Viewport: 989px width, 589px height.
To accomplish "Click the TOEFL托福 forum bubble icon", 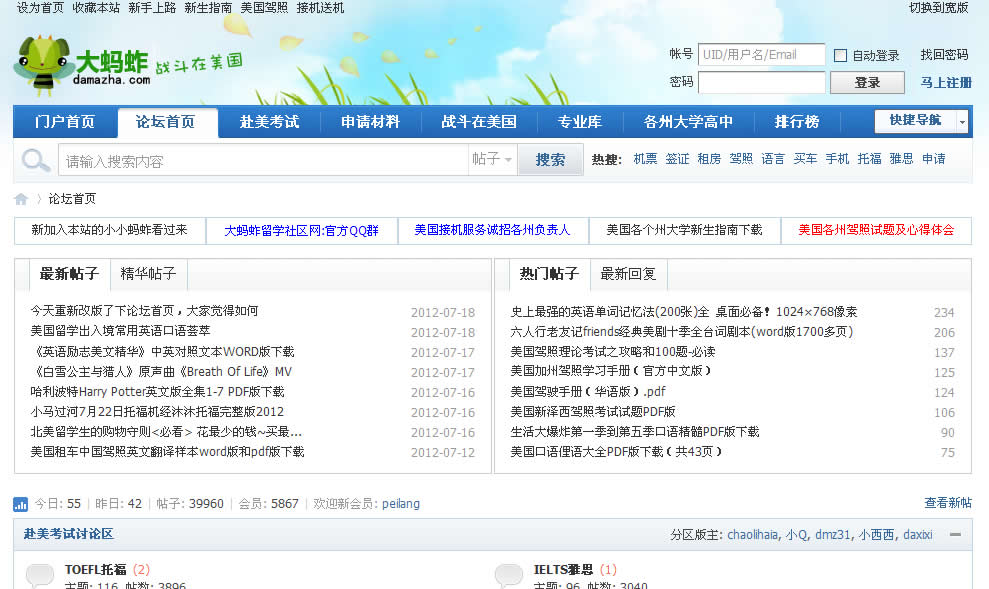I will [40, 575].
